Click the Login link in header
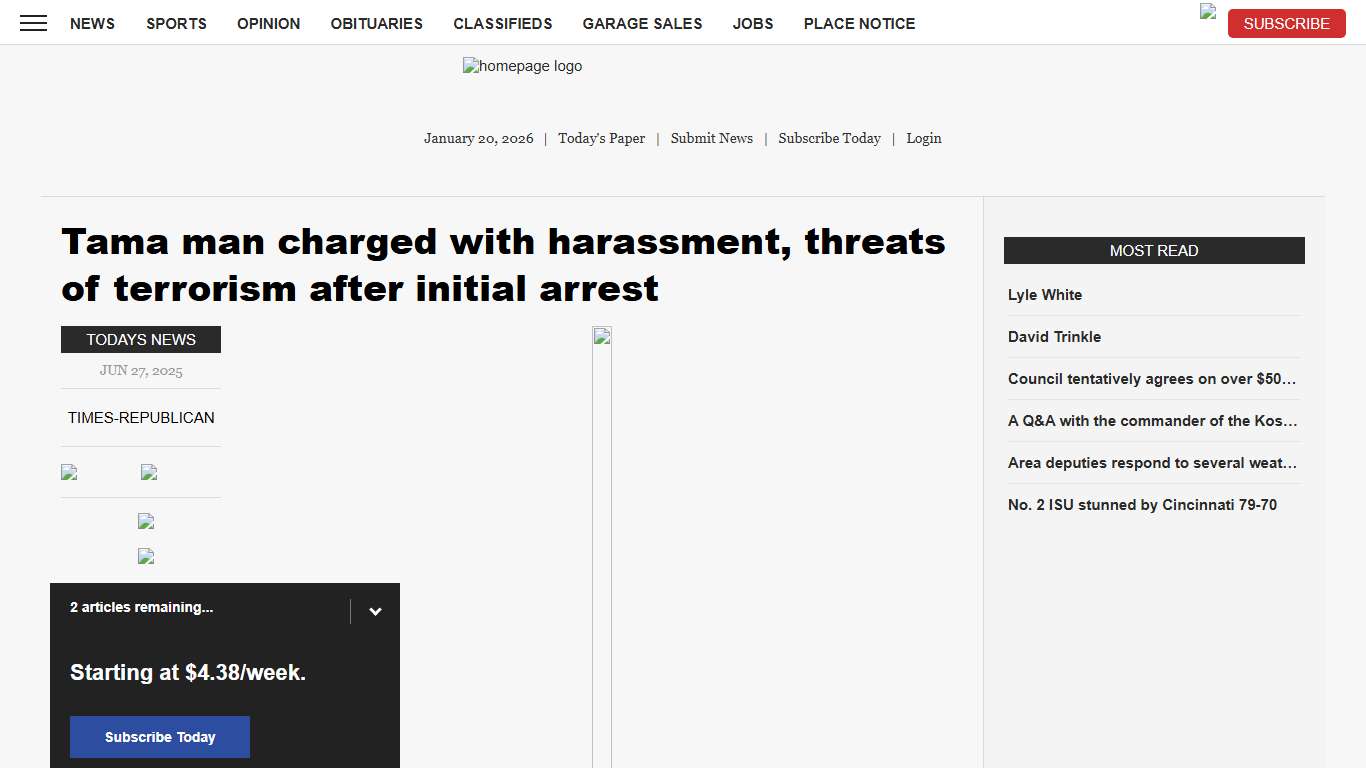Viewport: 1366px width, 768px height. tap(923, 138)
